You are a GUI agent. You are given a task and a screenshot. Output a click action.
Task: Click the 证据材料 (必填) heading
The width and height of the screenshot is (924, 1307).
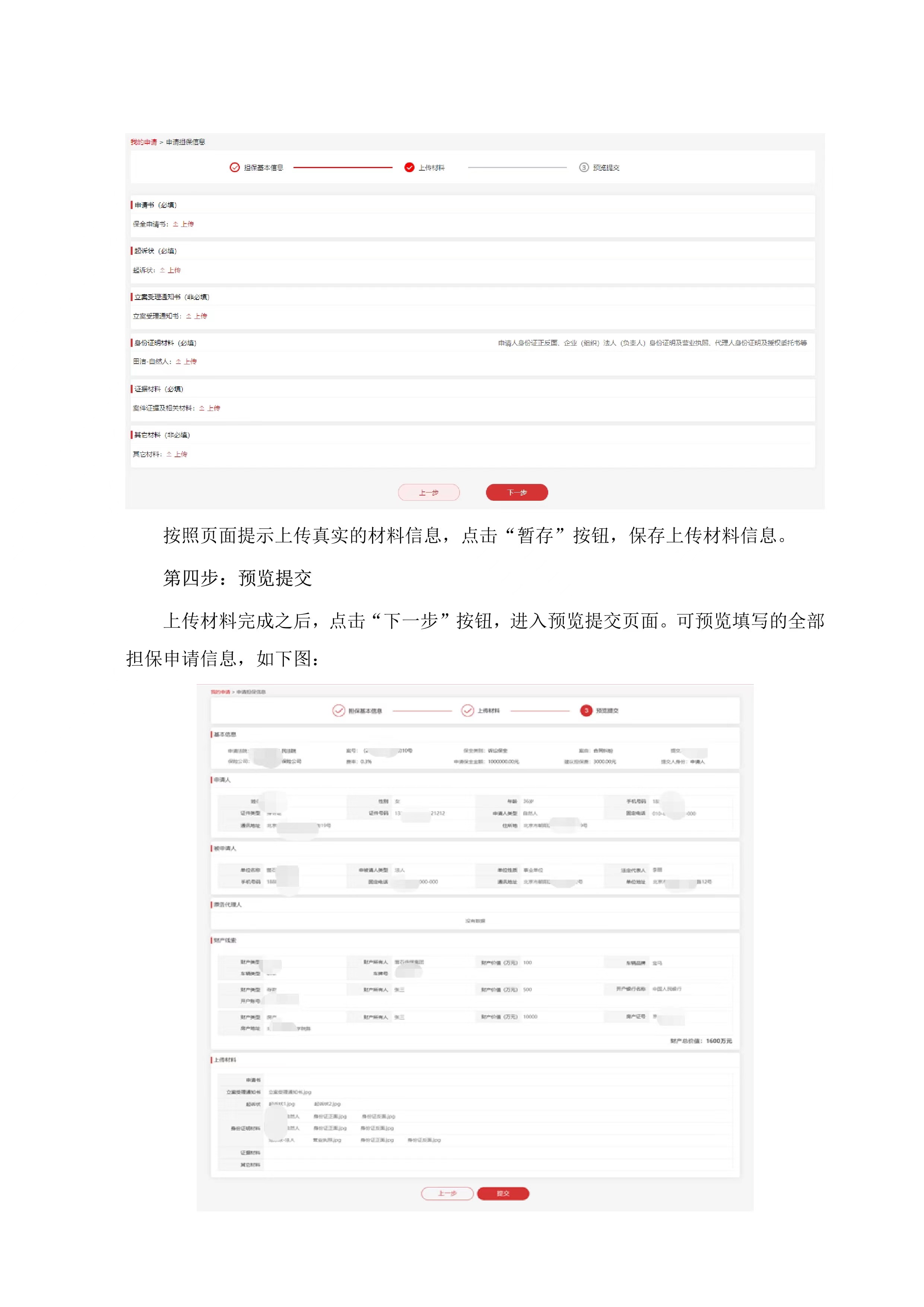(159, 389)
